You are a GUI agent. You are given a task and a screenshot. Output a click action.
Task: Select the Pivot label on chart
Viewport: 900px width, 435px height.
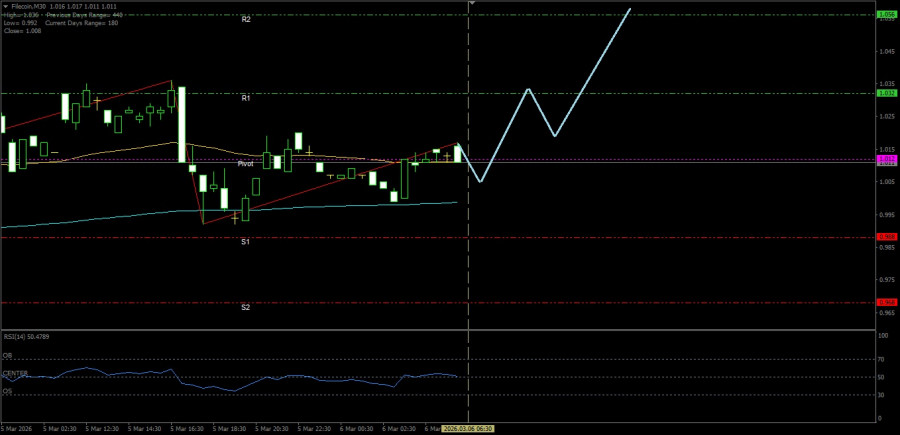point(246,162)
